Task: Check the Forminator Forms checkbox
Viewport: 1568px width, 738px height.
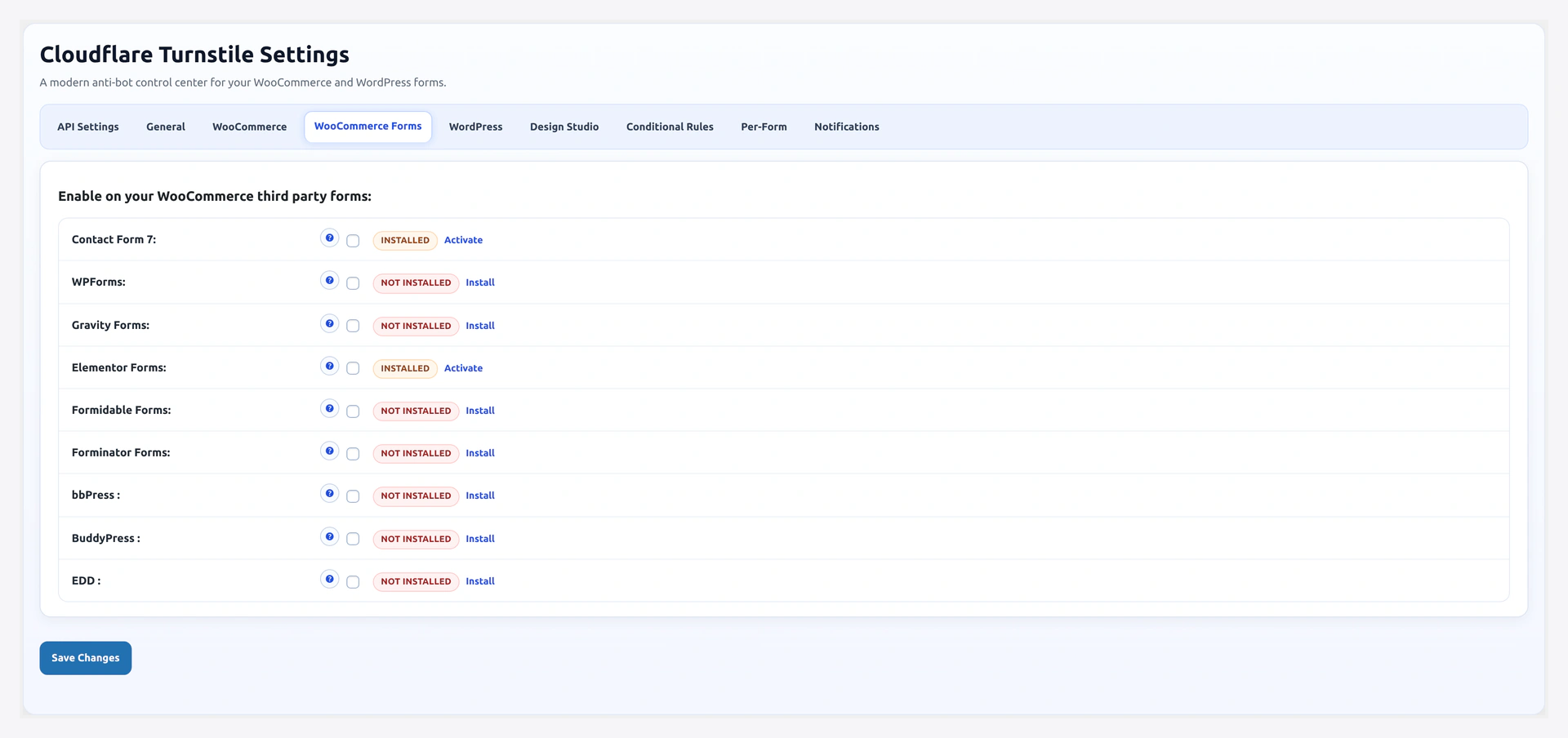Action: (353, 454)
